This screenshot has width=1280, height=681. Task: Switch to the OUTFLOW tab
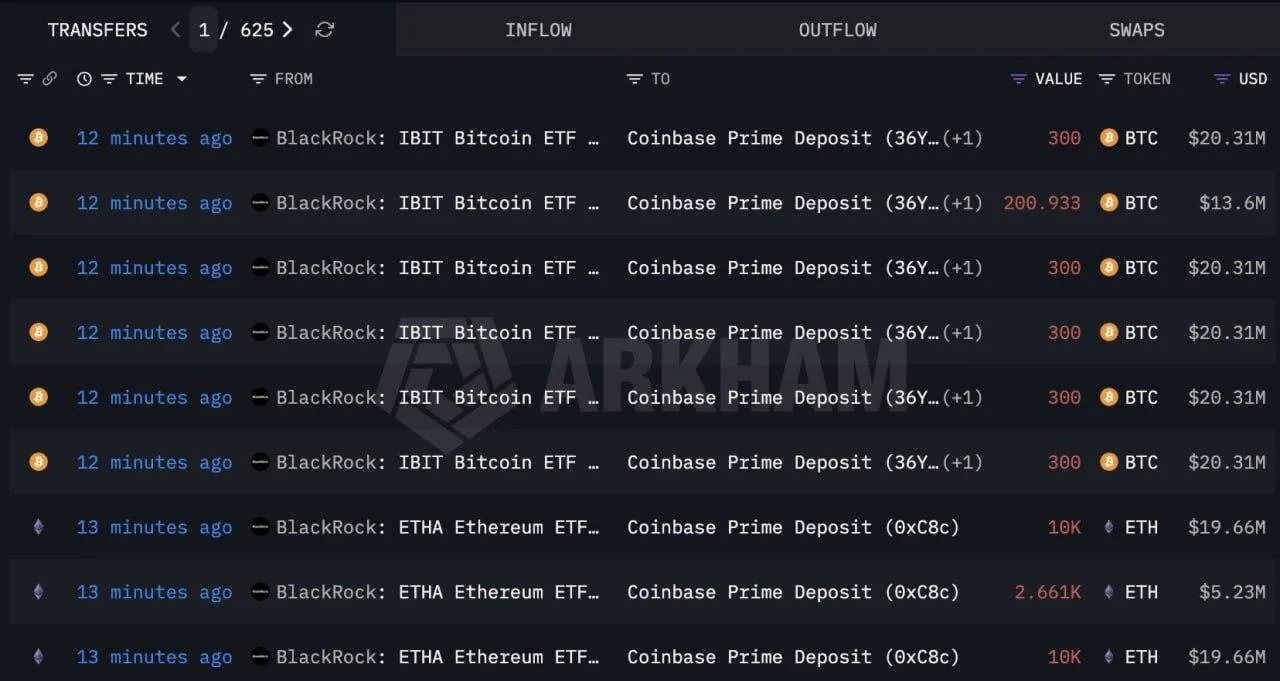(837, 30)
